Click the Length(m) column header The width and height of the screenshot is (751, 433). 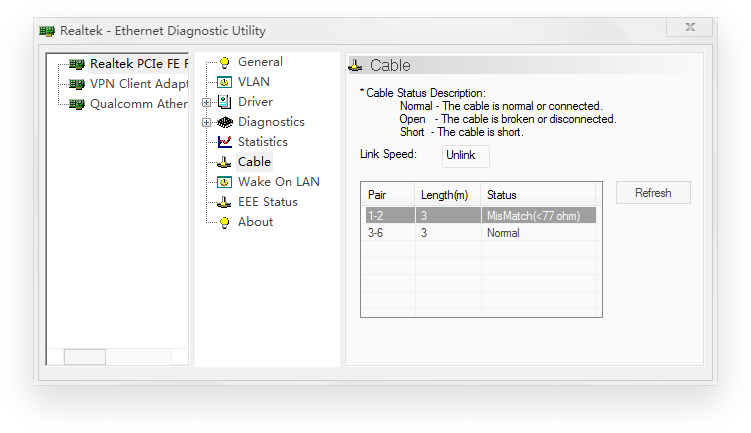[447, 195]
